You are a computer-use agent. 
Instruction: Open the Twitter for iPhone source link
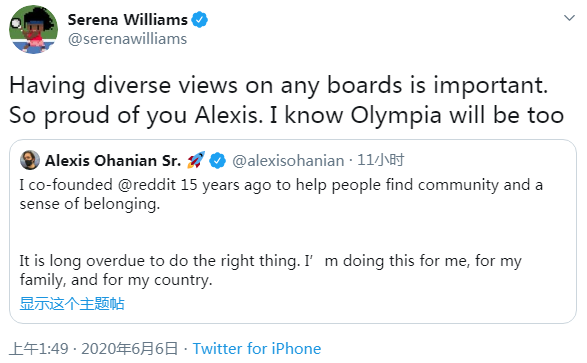257,348
